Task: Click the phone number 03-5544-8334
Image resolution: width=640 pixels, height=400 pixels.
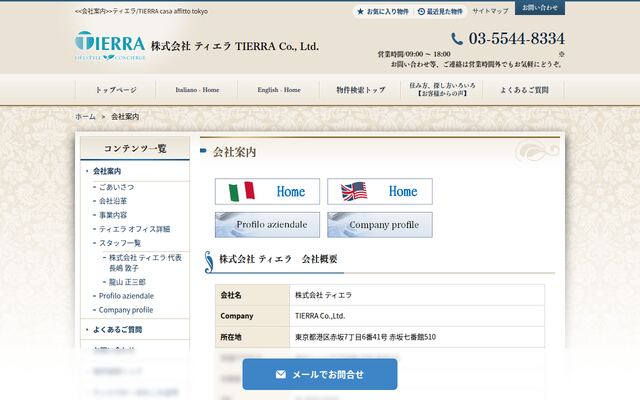Action: [x=517, y=39]
